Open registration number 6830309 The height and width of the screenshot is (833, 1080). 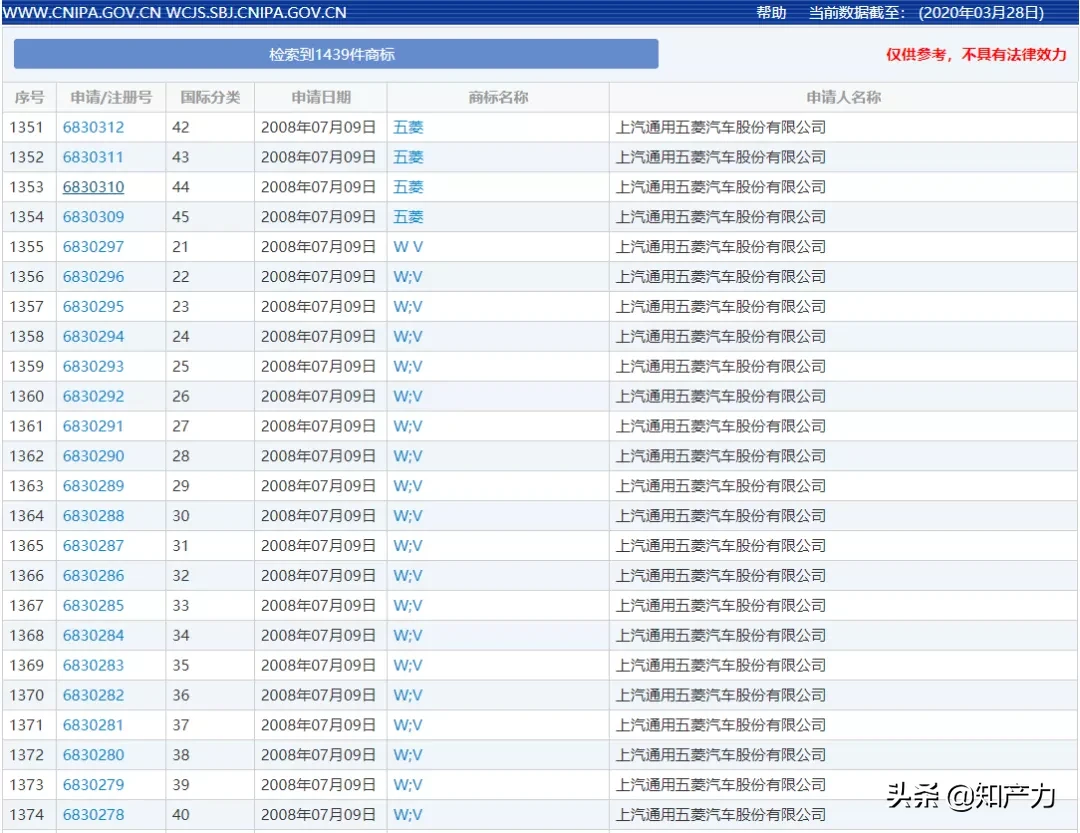94,217
